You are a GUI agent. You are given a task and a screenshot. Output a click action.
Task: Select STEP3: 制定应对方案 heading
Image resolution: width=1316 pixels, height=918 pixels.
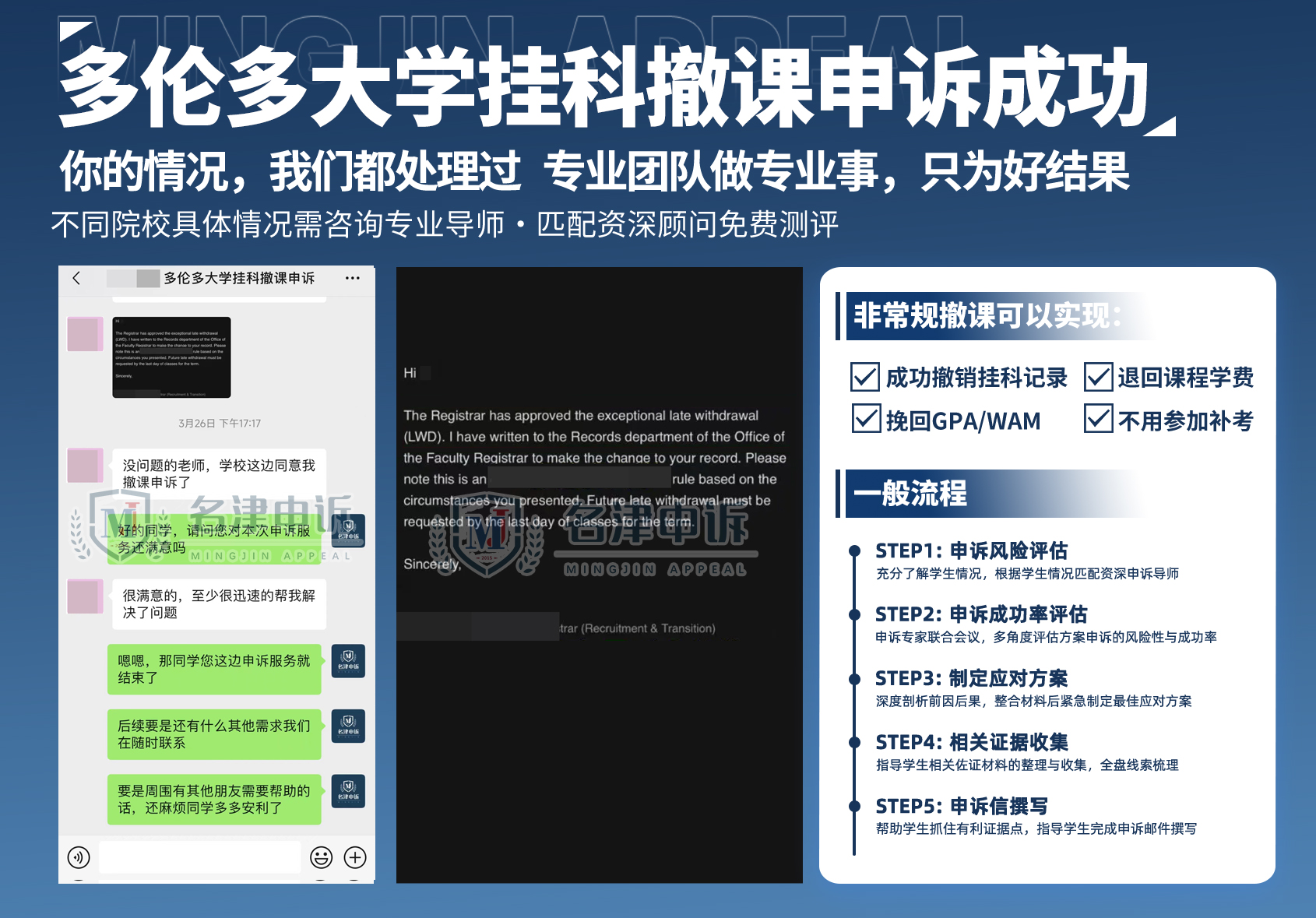coord(971,678)
